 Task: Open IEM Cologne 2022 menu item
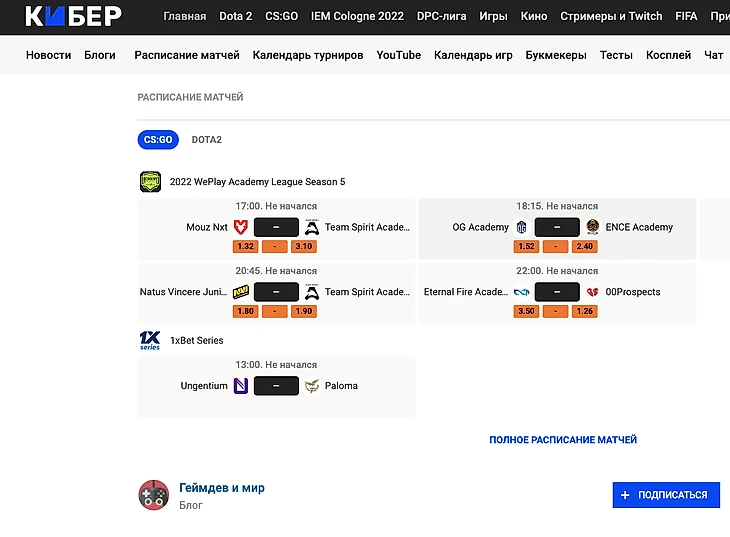tap(357, 16)
